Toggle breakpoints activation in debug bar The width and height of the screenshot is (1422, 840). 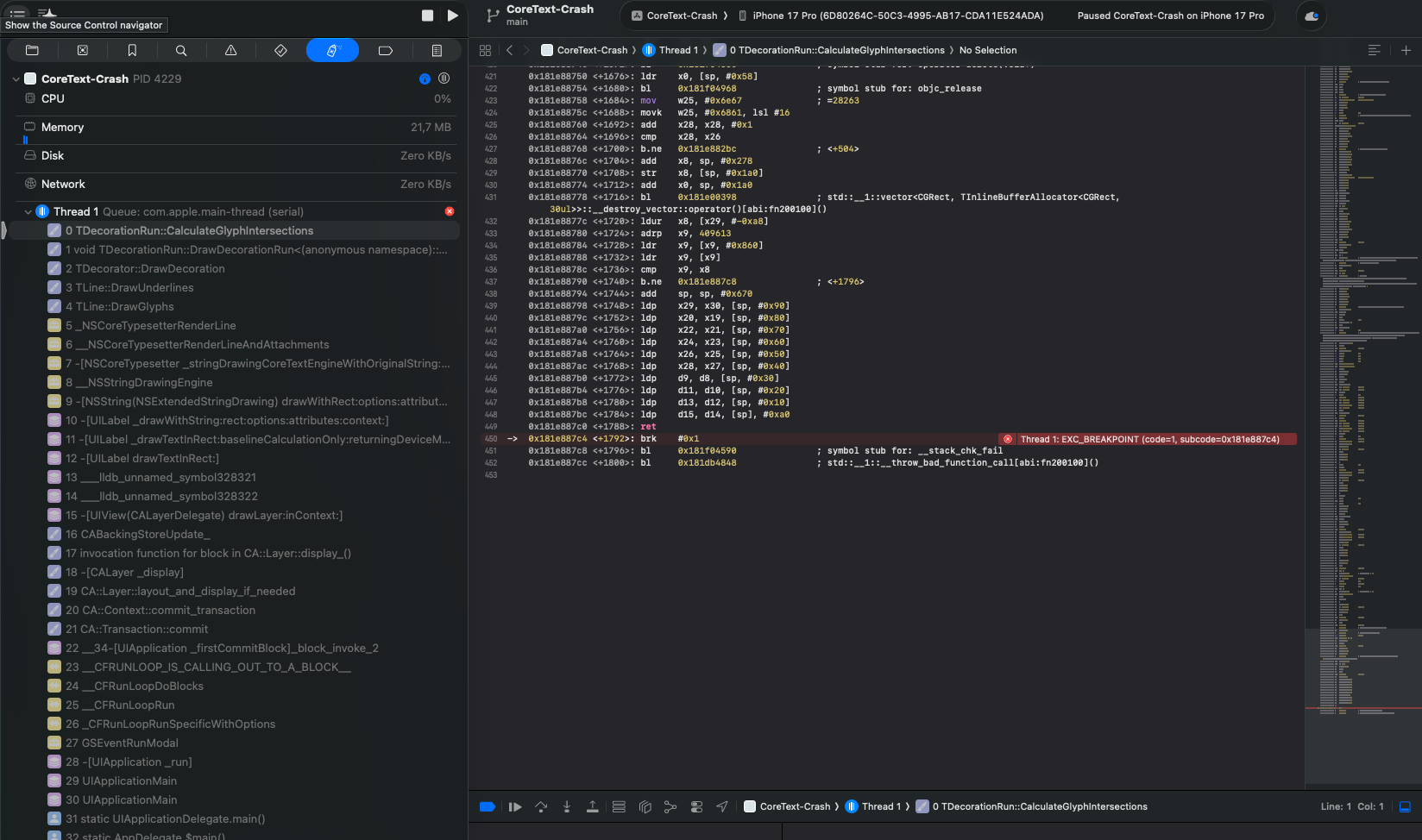pyautogui.click(x=488, y=807)
